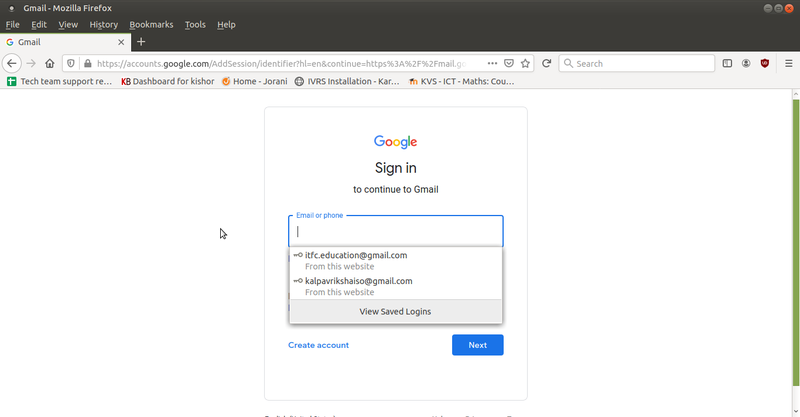Click the Forward arrow navigation button

click(31, 64)
